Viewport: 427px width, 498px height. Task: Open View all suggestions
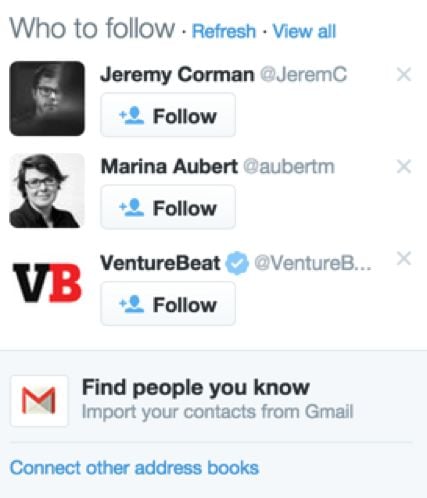point(304,31)
